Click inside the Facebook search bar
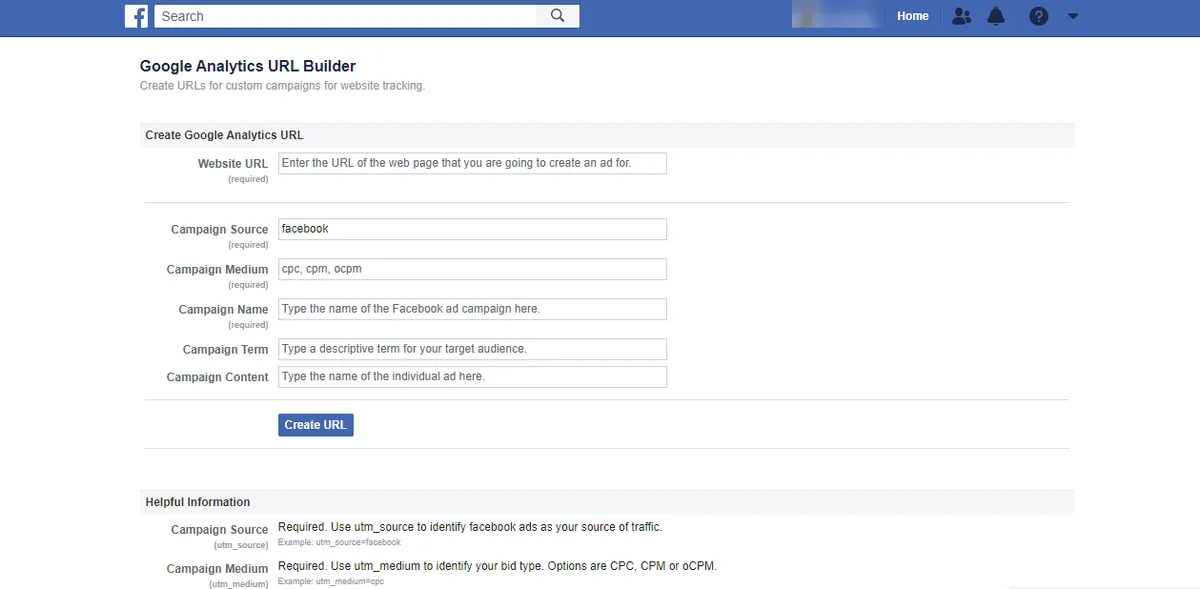Viewport: 1200px width, 589px height. [x=350, y=16]
